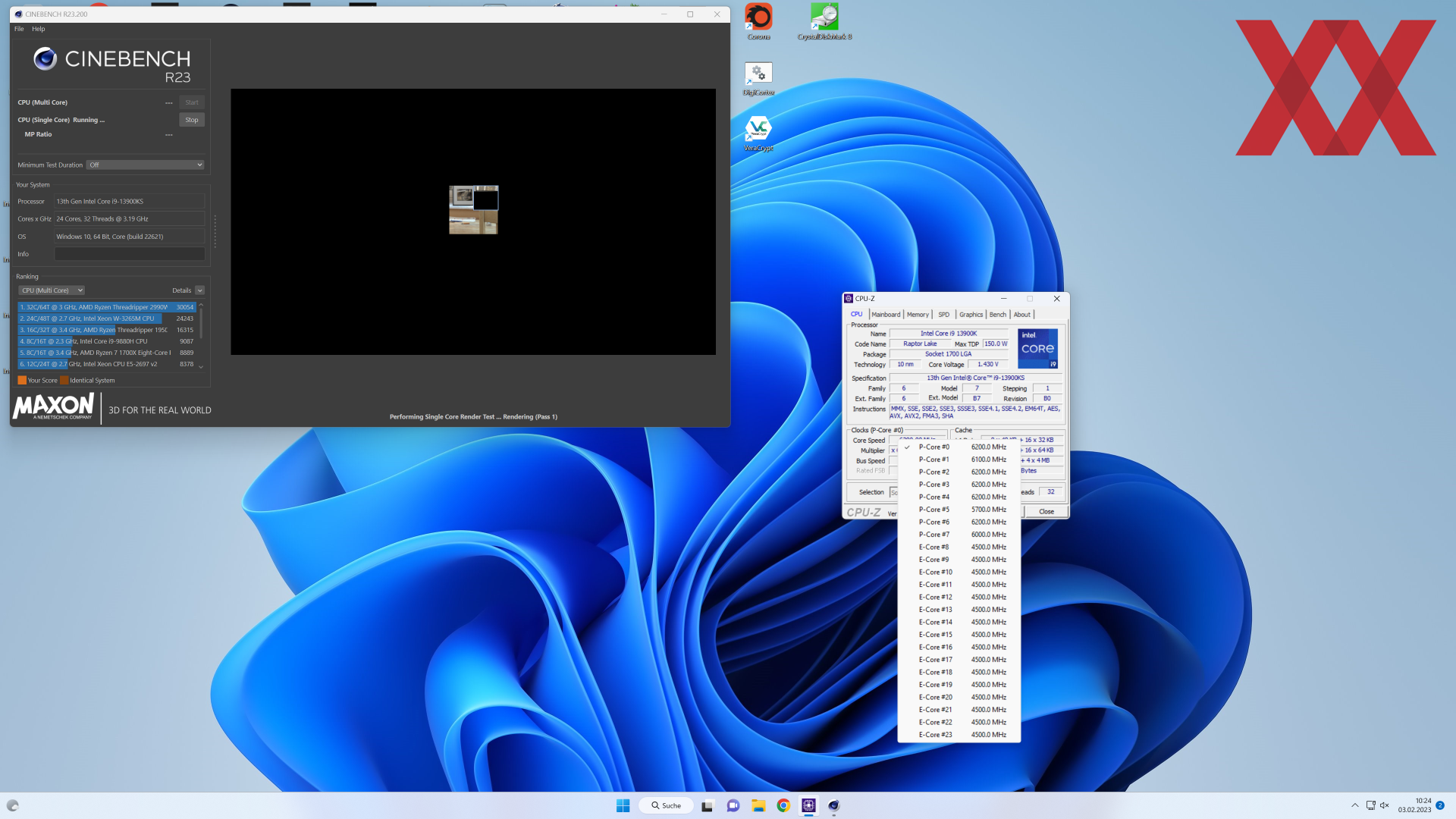
Task: Open the Help menu in Cinebench
Action: (39, 29)
